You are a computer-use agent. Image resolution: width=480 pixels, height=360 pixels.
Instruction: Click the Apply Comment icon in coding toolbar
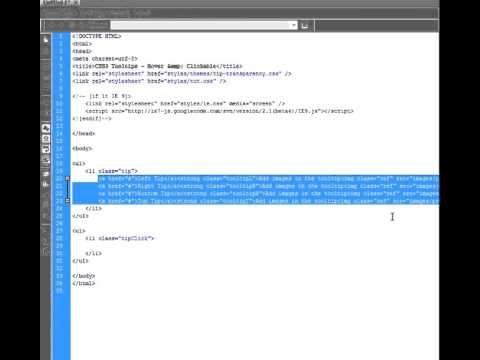click(x=46, y=128)
